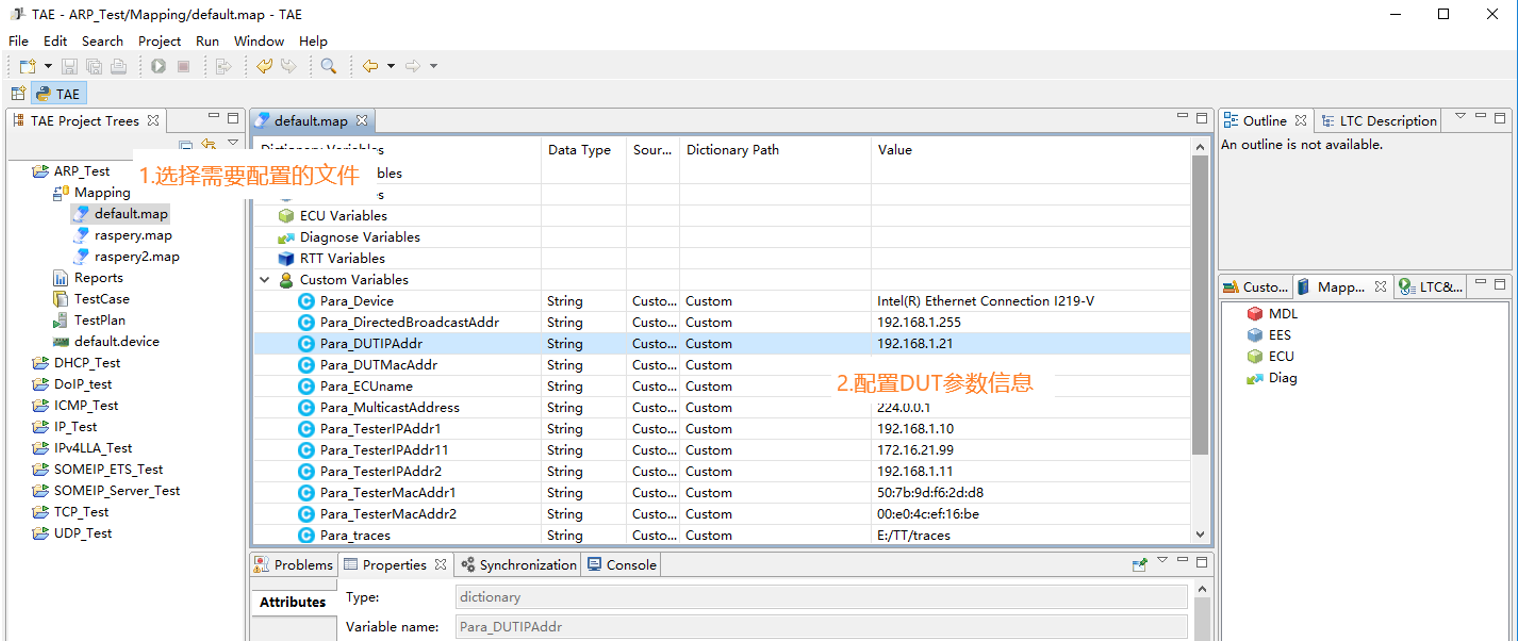Image resolution: width=1518 pixels, height=644 pixels.
Task: Open raspery2.map in the project tree
Action: point(127,256)
